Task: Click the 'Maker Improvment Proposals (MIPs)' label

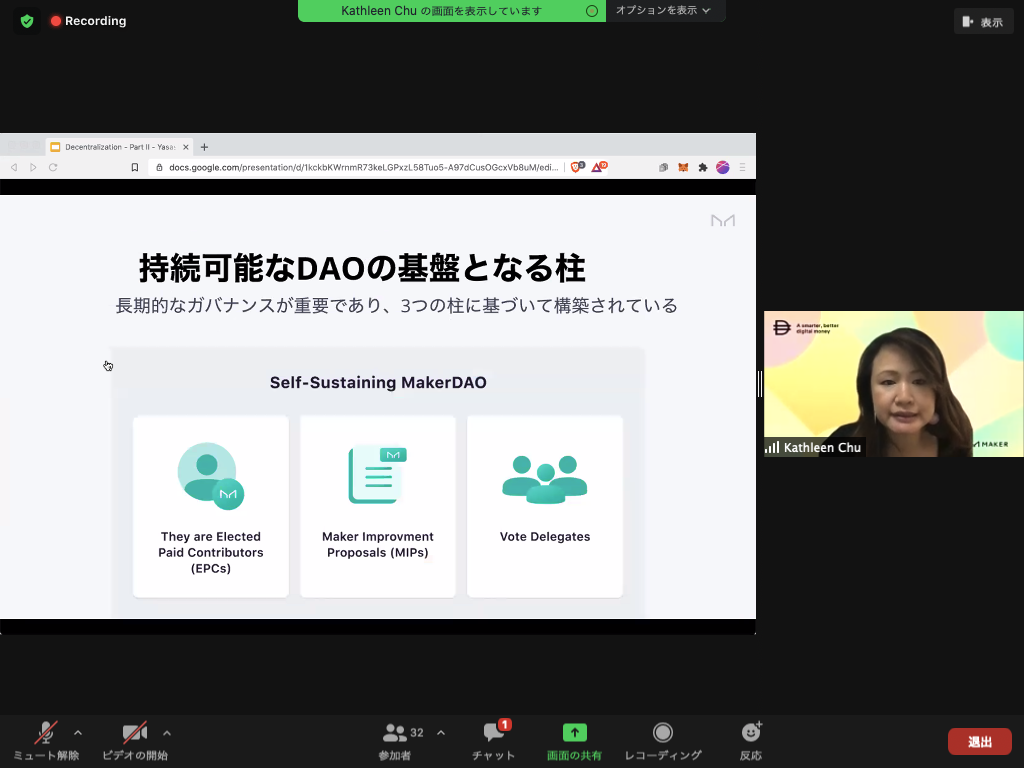Action: 377,545
